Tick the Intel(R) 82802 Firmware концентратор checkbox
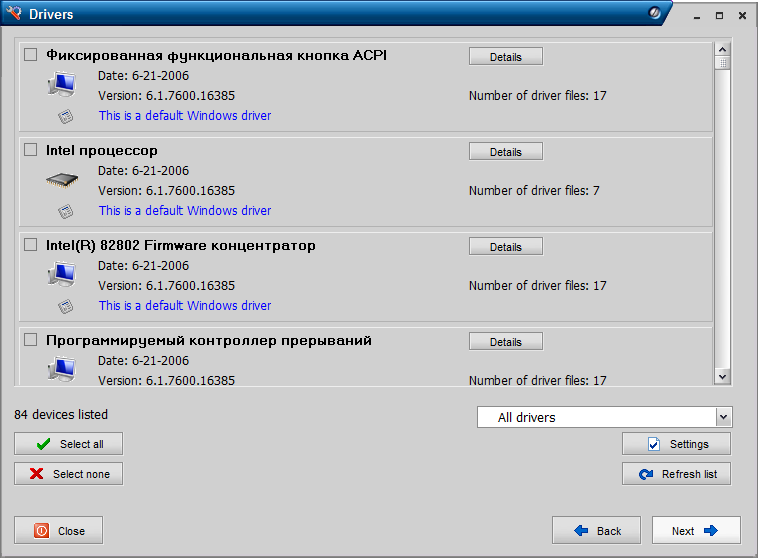 [30, 245]
